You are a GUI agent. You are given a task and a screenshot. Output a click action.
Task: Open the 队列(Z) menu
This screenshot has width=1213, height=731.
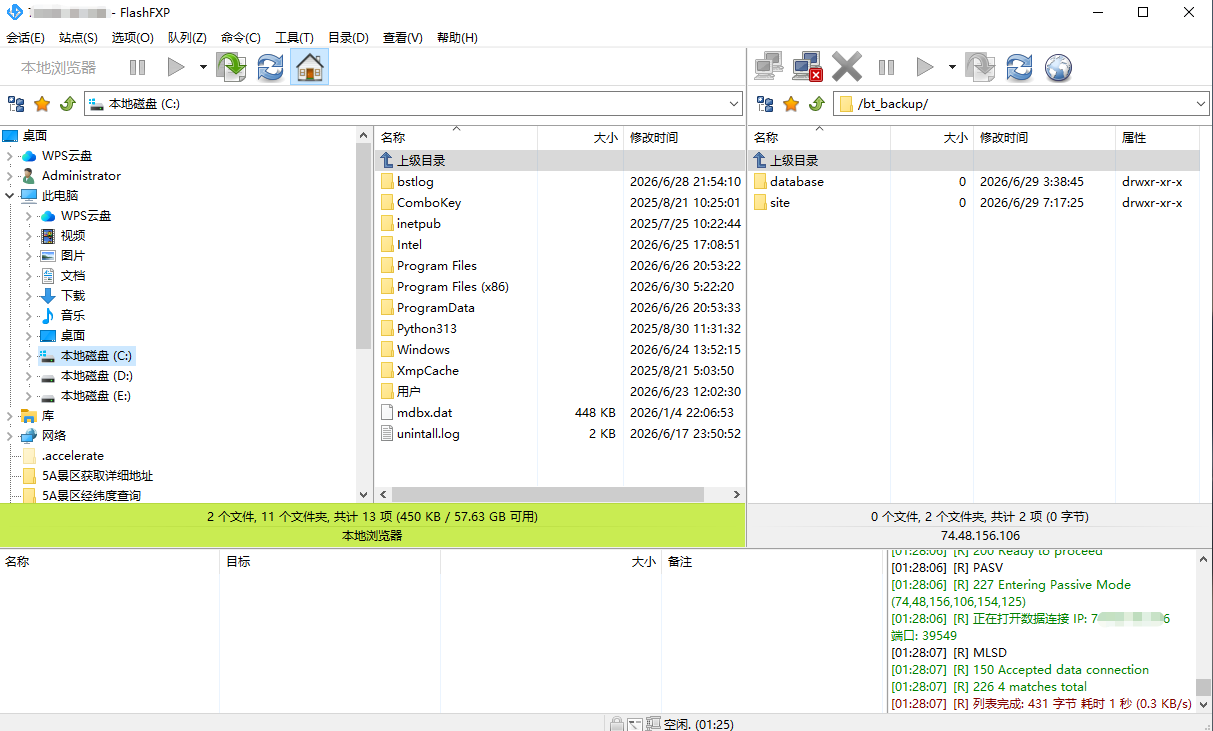tap(187, 37)
